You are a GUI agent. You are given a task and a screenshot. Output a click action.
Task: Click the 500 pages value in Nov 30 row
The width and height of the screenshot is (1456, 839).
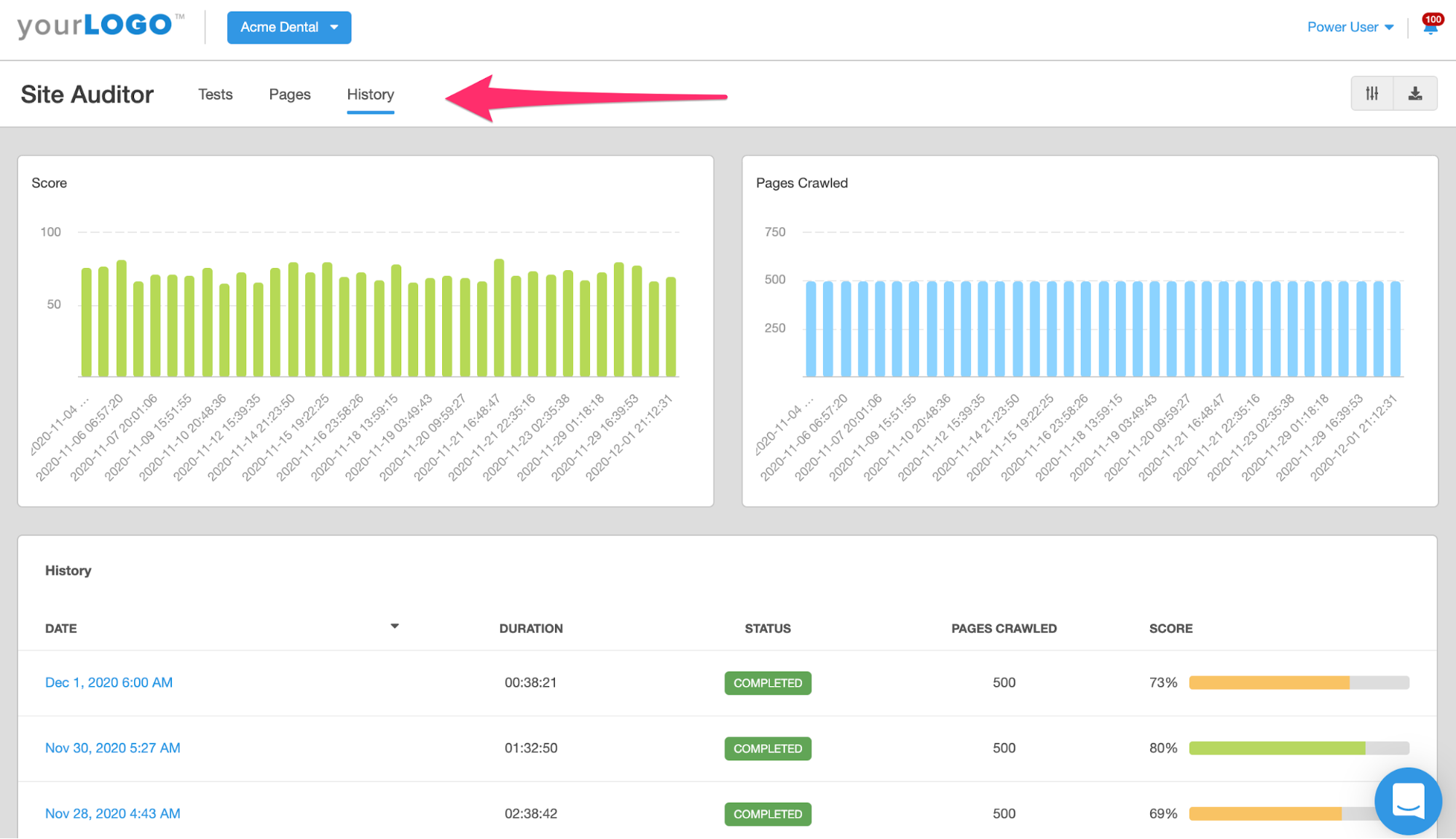pos(1004,748)
